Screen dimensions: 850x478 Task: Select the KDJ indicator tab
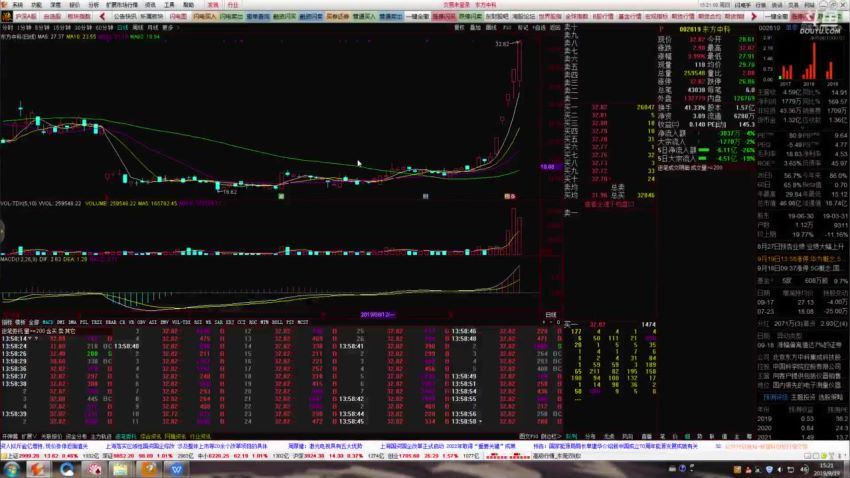click(x=230, y=322)
